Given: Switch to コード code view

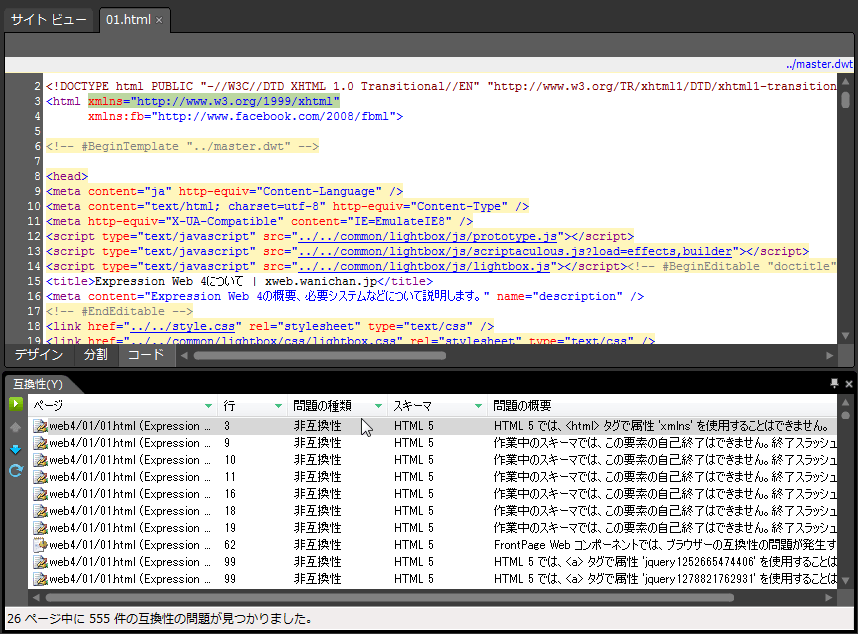Looking at the screenshot, I should [x=146, y=354].
